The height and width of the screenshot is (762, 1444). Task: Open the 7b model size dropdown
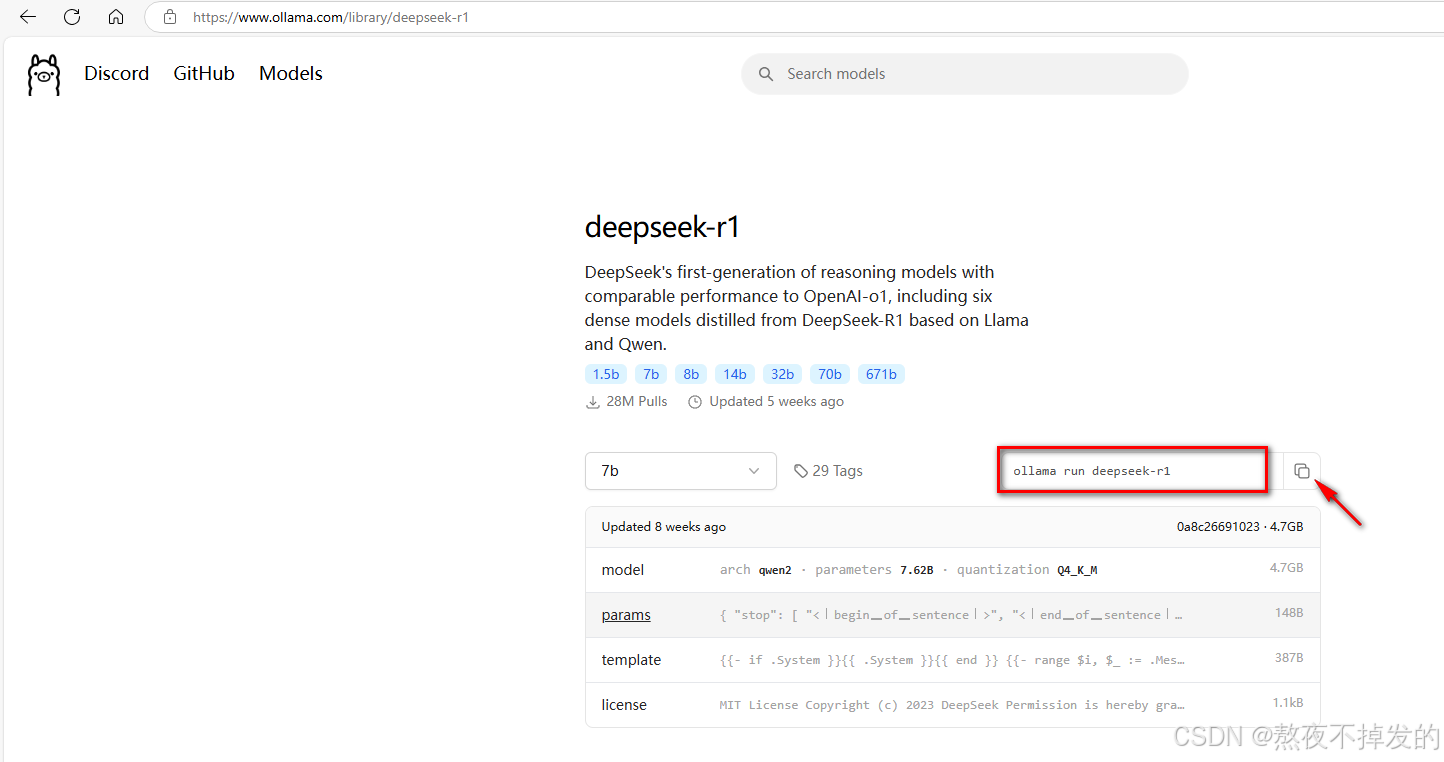680,471
